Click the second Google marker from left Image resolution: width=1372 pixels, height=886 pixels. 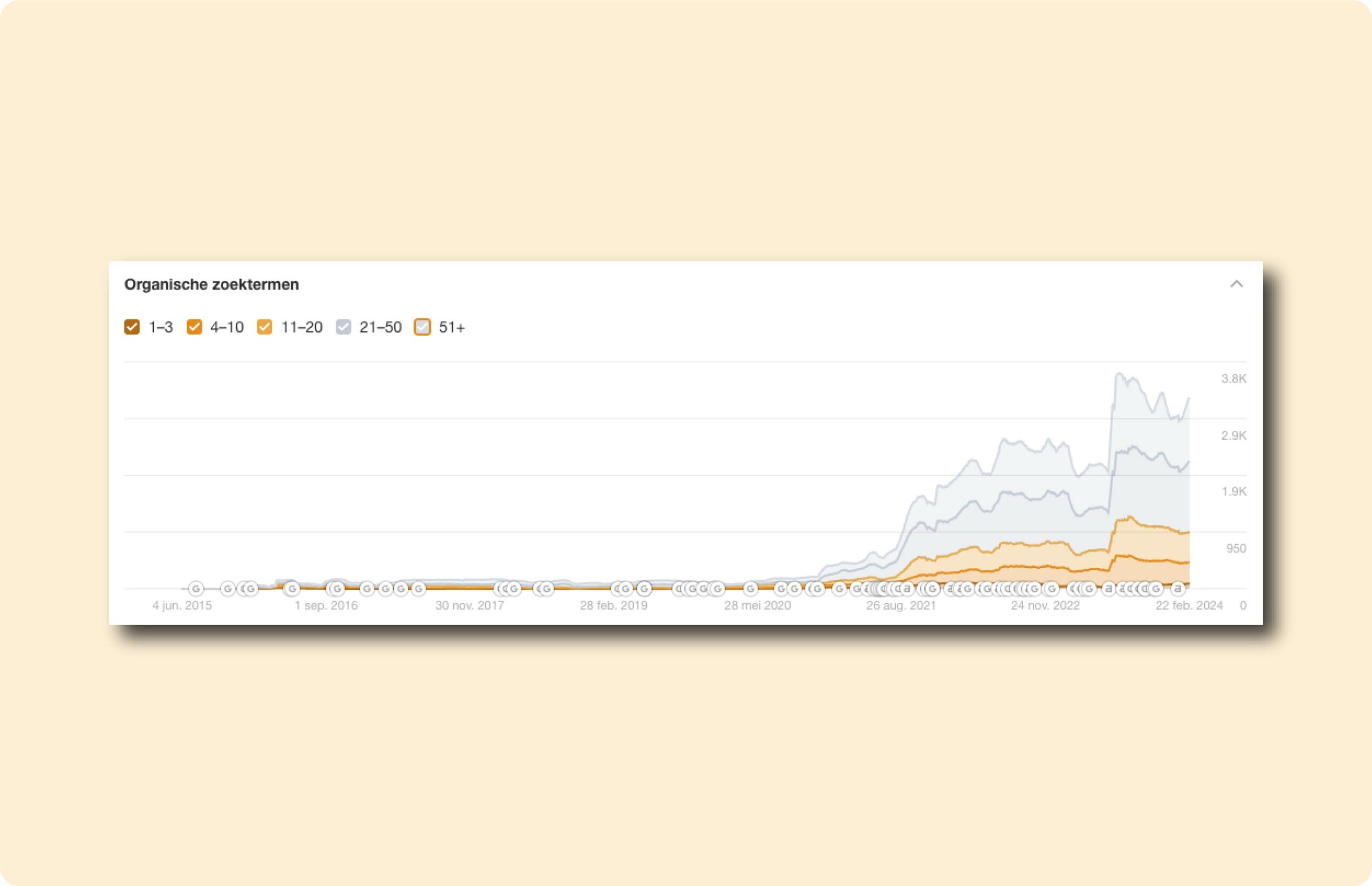(228, 589)
